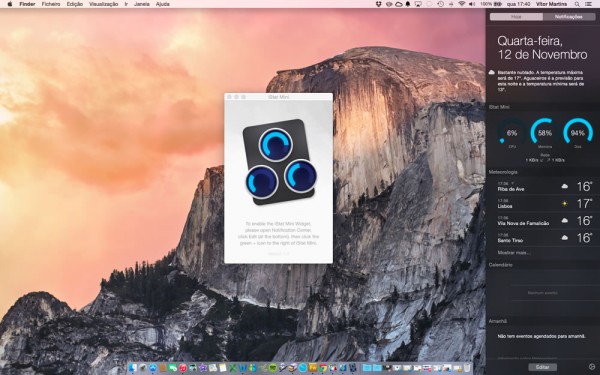The height and width of the screenshot is (375, 600).
Task: Select the Riba de Ave weather row
Action: click(x=545, y=187)
